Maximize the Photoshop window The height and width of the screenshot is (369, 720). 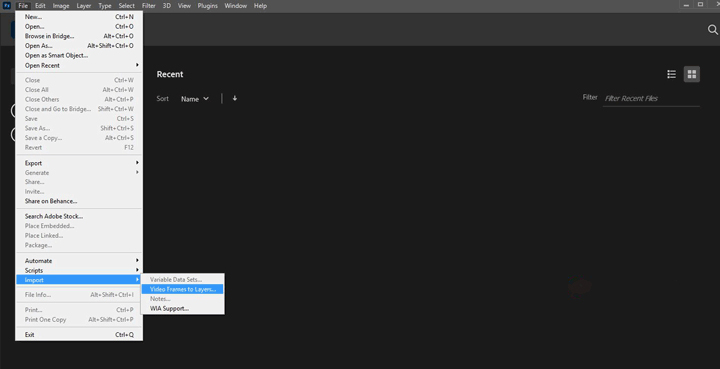(x=700, y=5)
